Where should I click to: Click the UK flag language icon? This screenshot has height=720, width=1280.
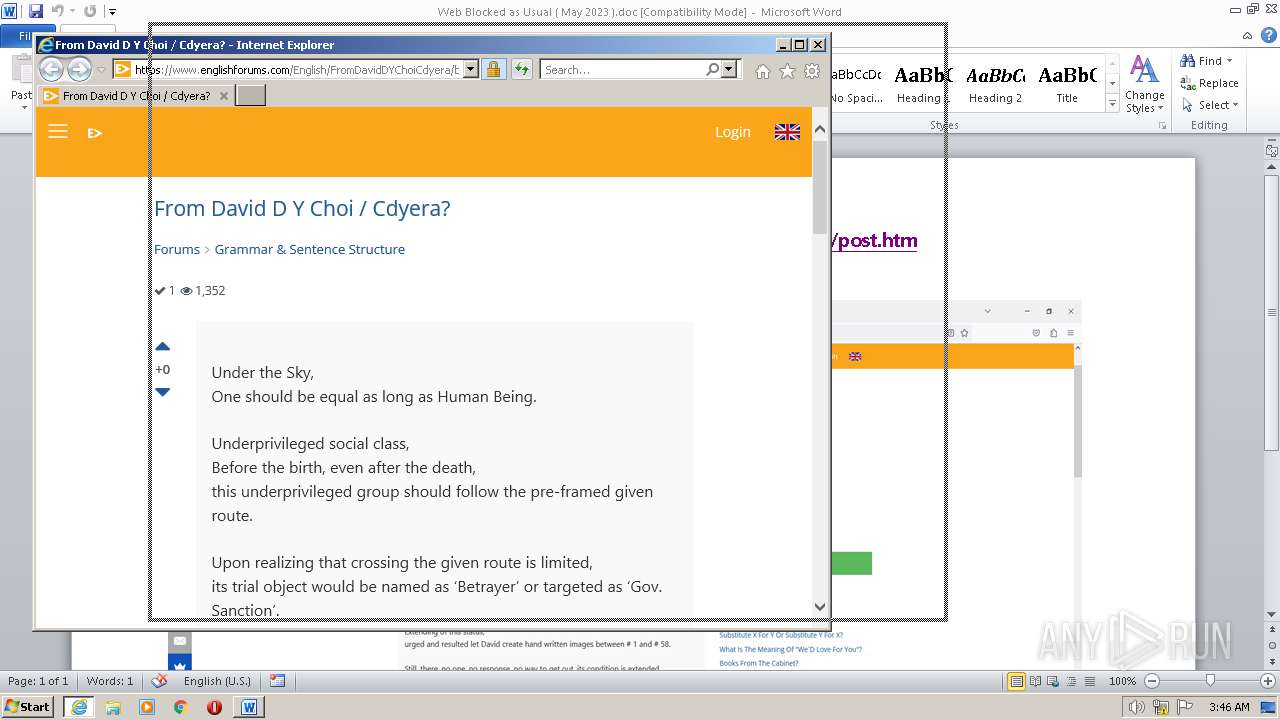coord(787,132)
